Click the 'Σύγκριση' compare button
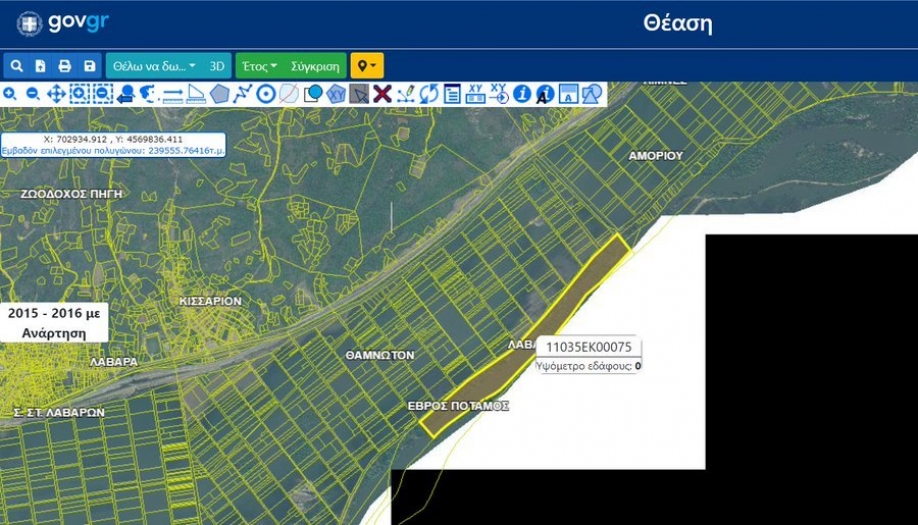Viewport: 918px width, 525px height. click(315, 66)
